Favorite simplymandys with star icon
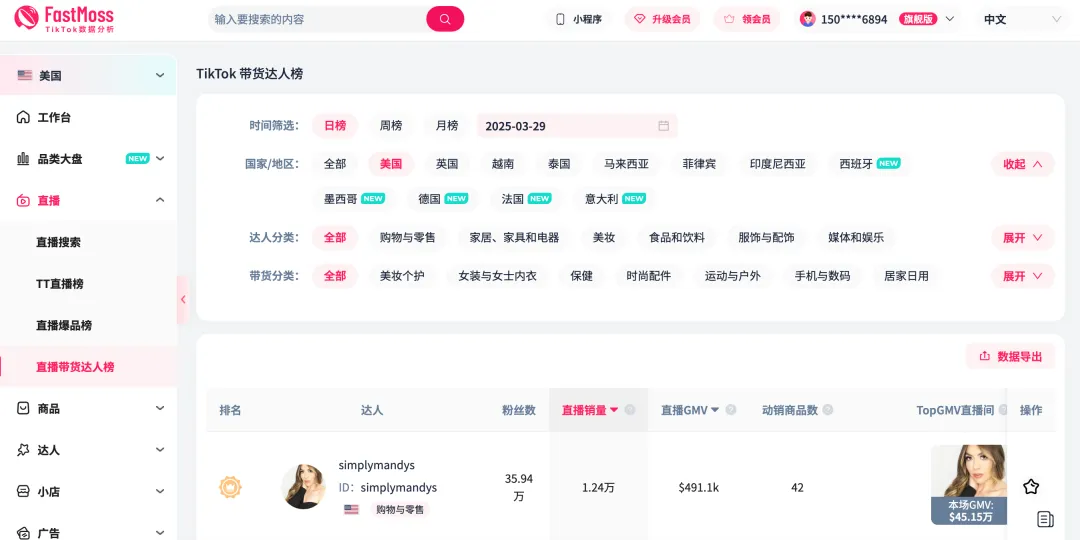The image size is (1080, 540). tap(1030, 487)
